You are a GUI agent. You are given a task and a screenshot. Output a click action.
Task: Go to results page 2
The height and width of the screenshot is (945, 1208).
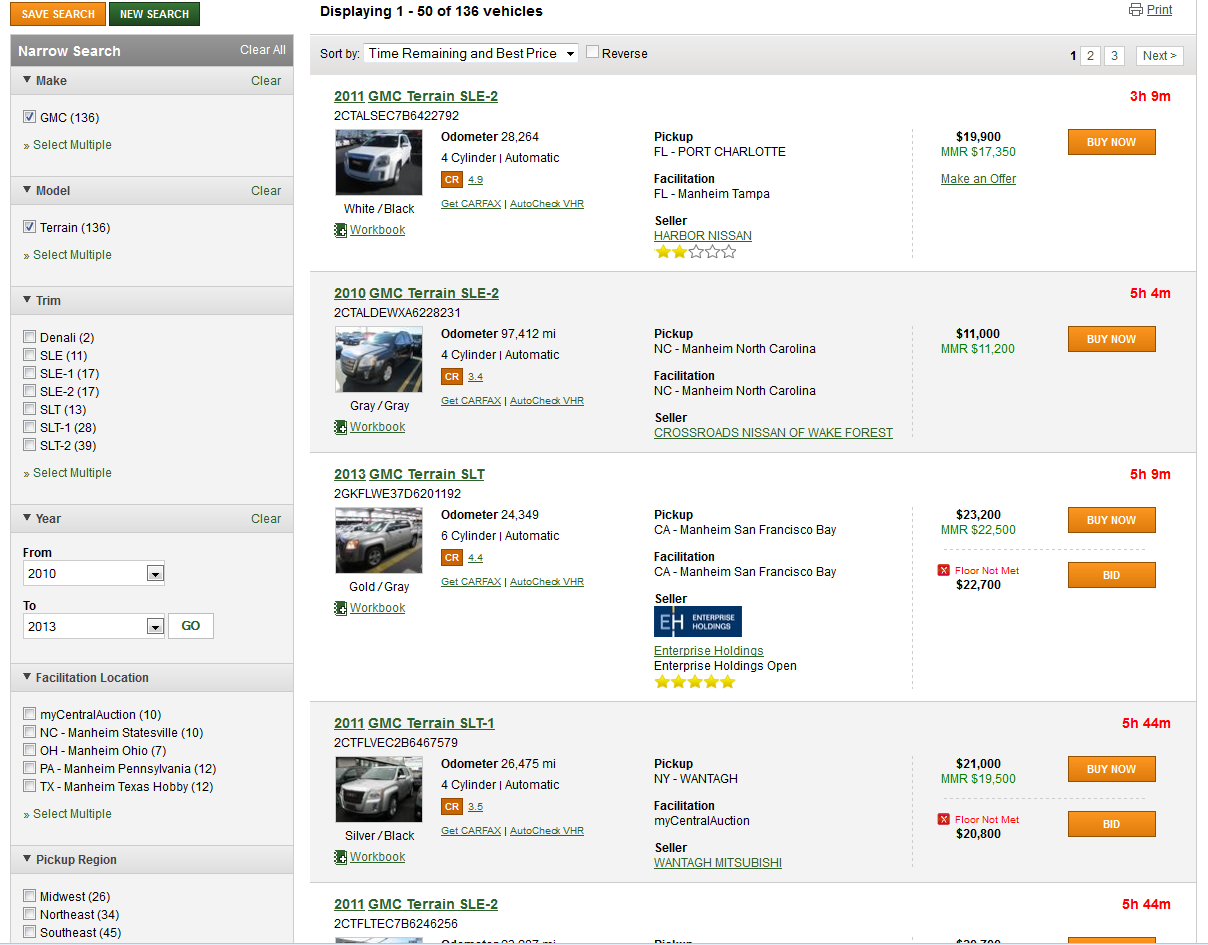pyautogui.click(x=1091, y=56)
